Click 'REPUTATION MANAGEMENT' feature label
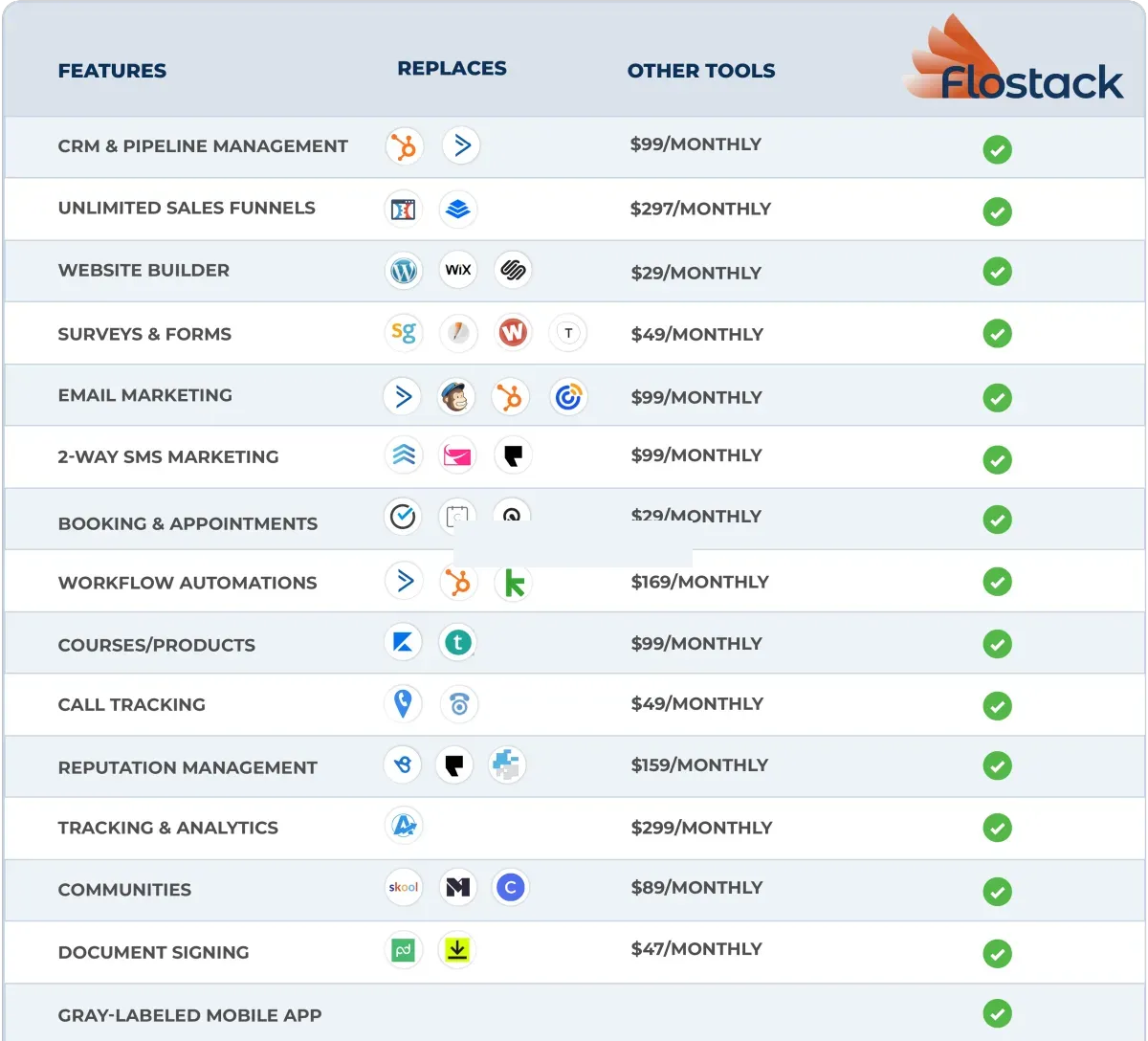The height and width of the screenshot is (1041, 1148). [188, 767]
